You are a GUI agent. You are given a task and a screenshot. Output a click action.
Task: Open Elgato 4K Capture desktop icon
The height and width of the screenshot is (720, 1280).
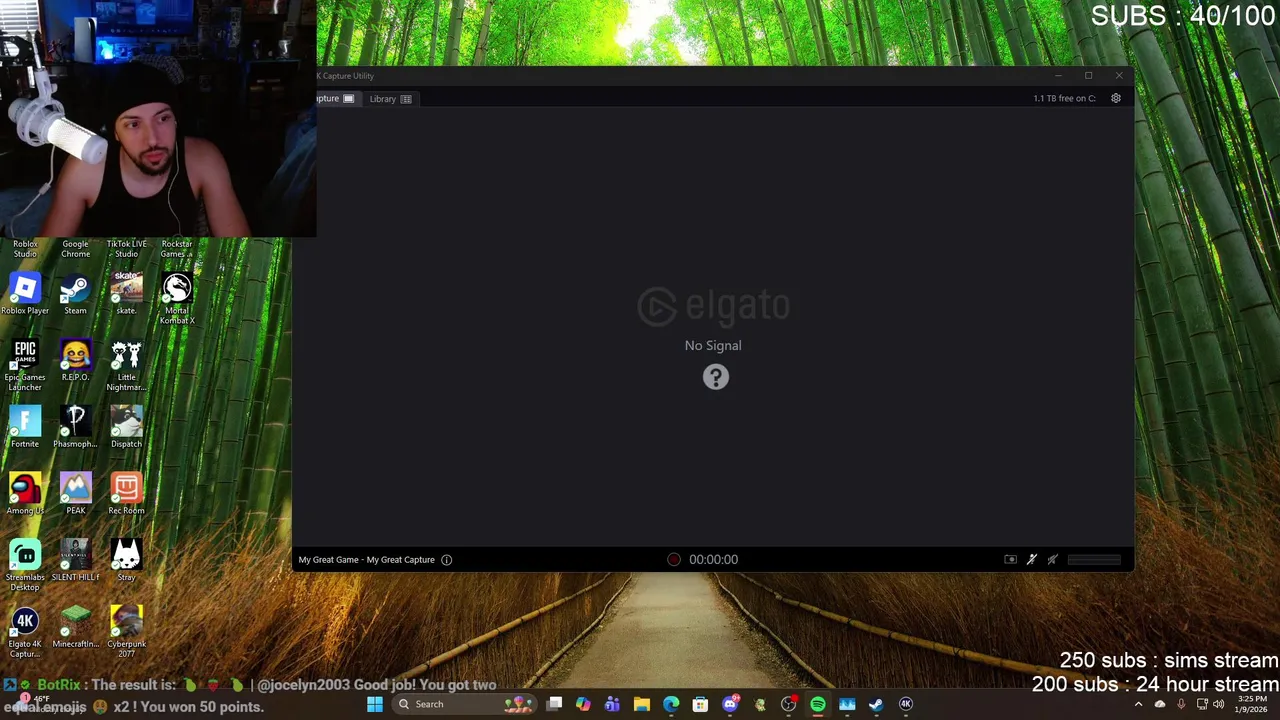pyautogui.click(x=25, y=632)
